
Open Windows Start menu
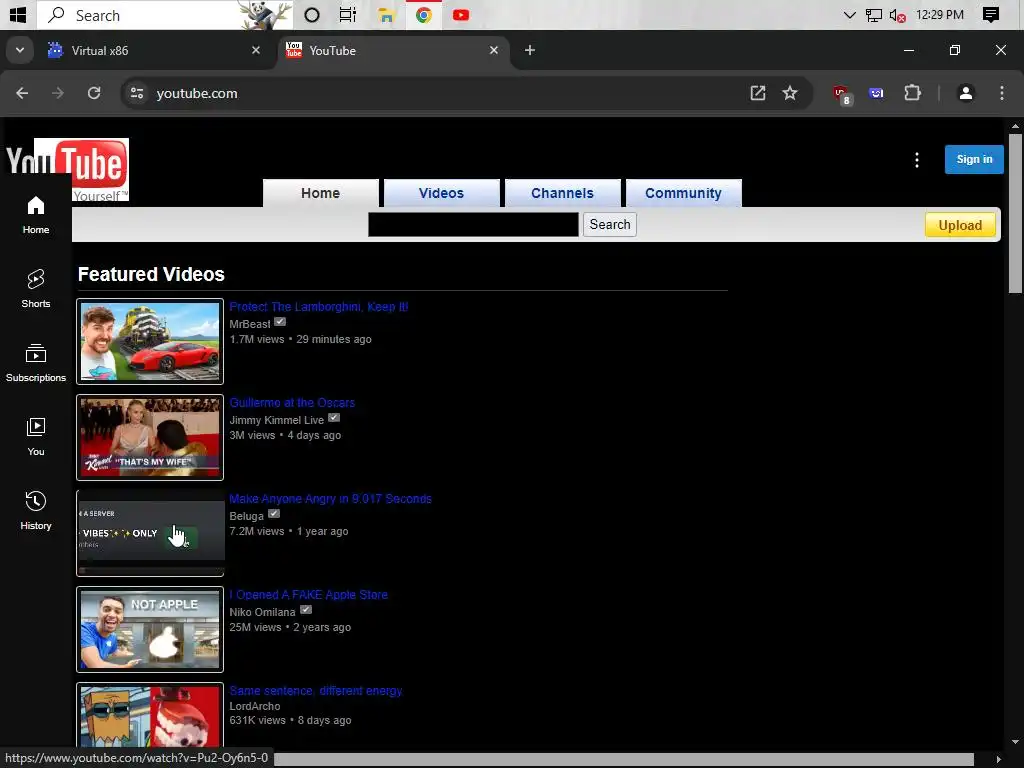click(x=18, y=15)
